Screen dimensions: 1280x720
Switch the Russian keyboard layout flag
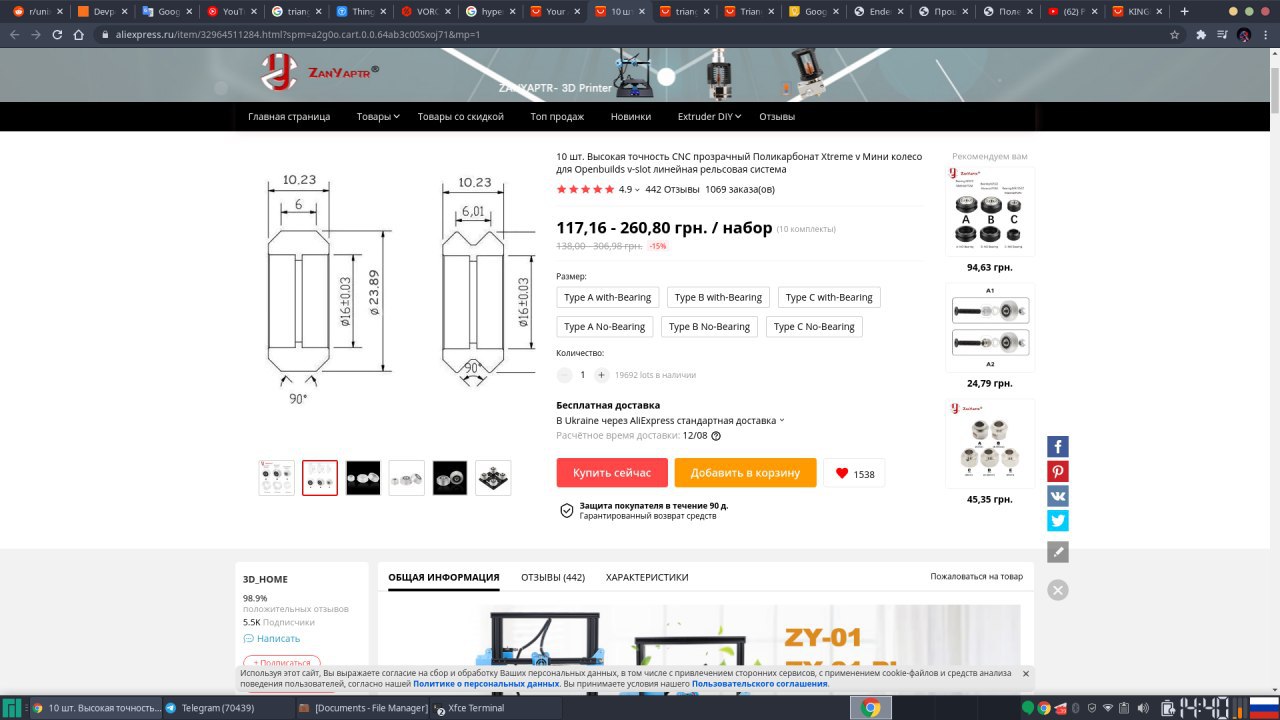tap(1262, 708)
